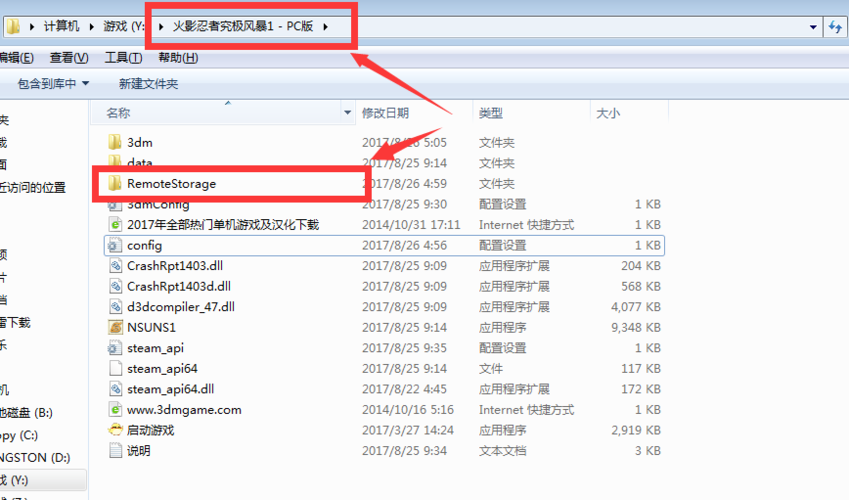
Task: Select the C: drive in the navigation pane
Action: pyautogui.click(x=19, y=436)
